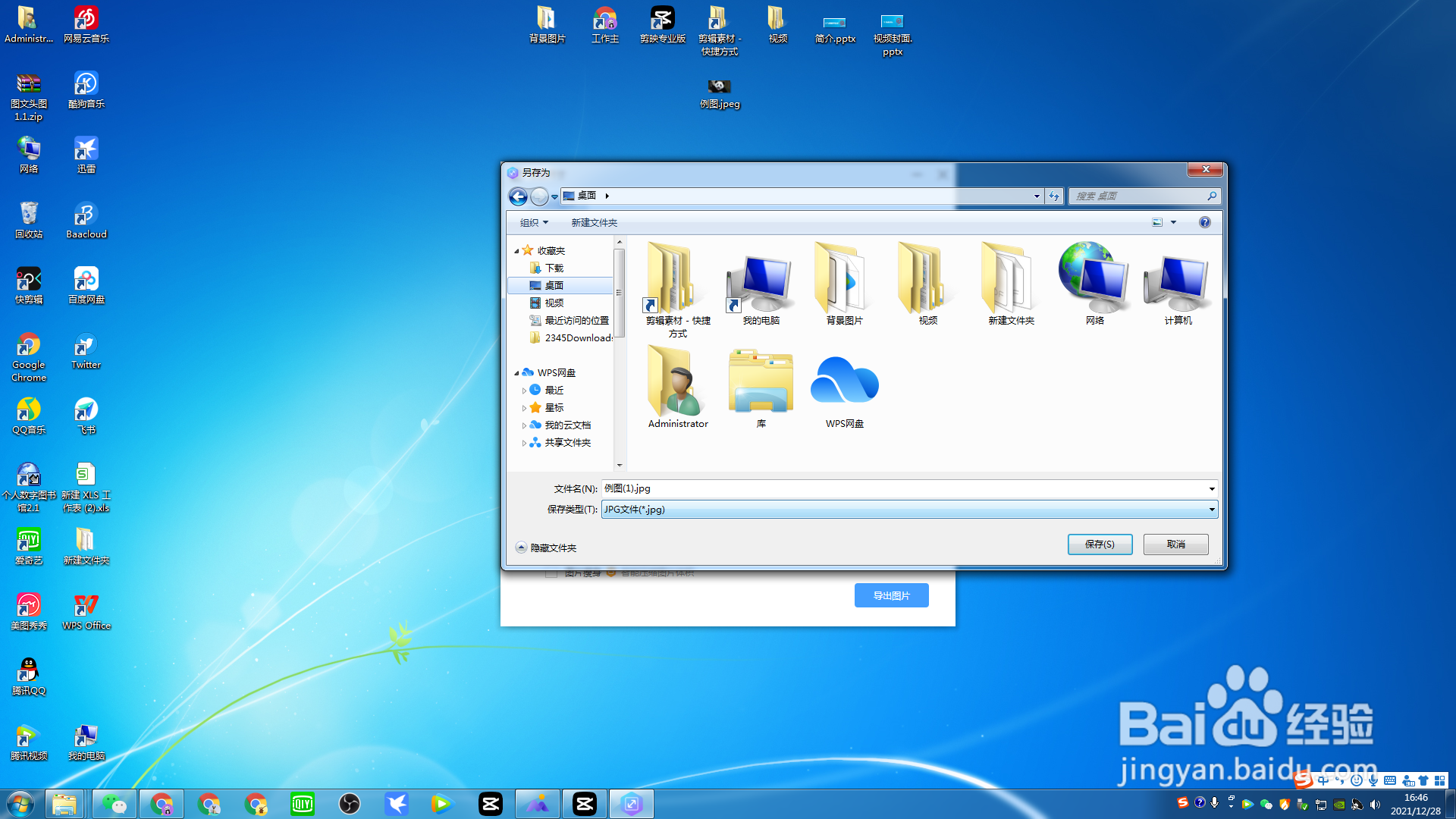Select 下载 in the favorites tree
This screenshot has height=819, width=1456.
point(554,268)
